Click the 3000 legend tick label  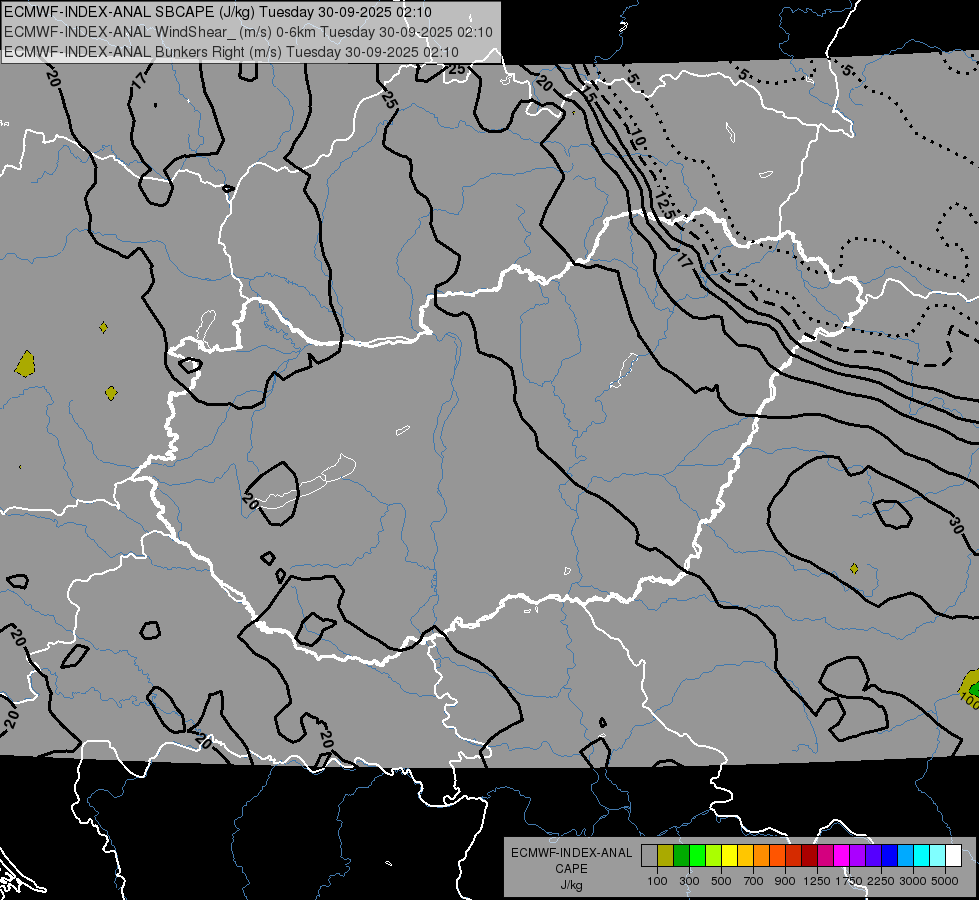(913, 881)
